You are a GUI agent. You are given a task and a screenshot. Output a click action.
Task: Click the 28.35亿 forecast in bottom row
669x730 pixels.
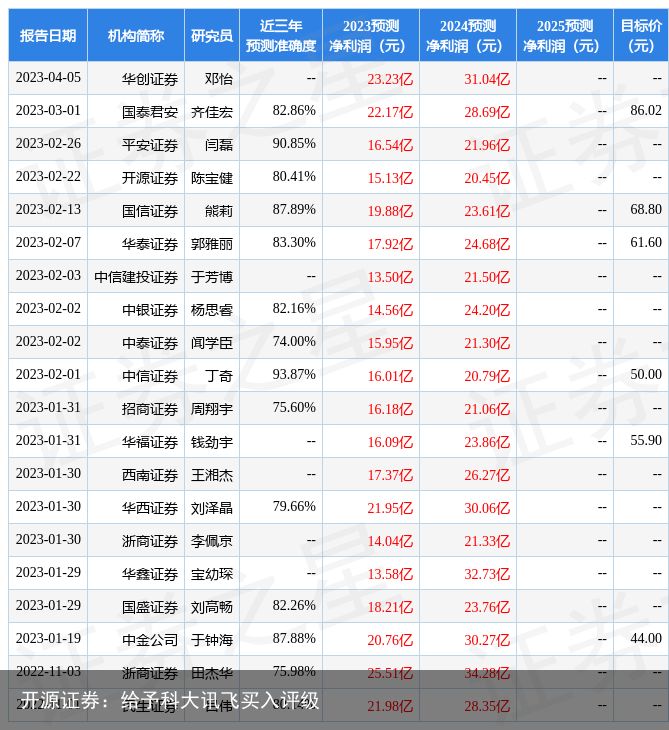487,706
